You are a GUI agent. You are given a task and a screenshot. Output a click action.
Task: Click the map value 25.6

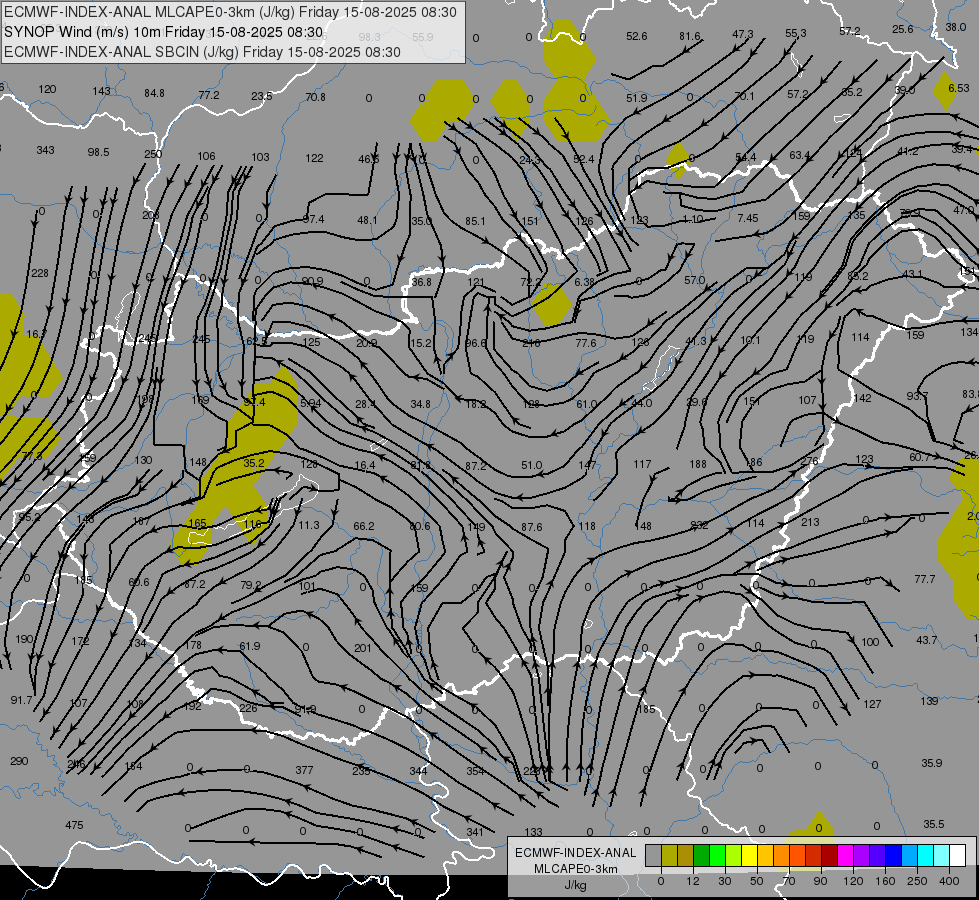(902, 29)
